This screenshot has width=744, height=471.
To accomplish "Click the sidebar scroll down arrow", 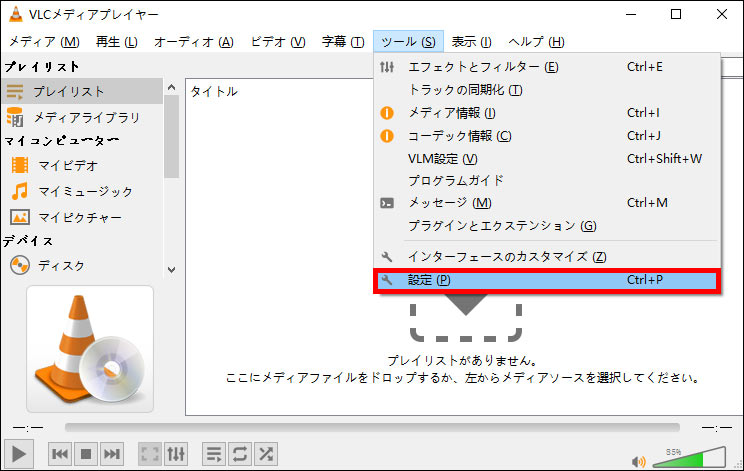I will coord(172,270).
